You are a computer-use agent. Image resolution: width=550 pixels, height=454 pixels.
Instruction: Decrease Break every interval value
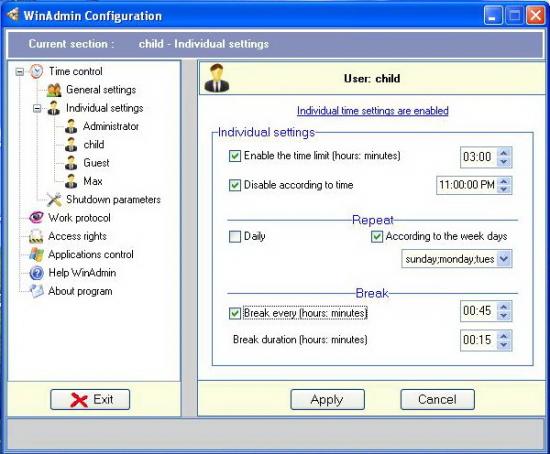tap(504, 315)
